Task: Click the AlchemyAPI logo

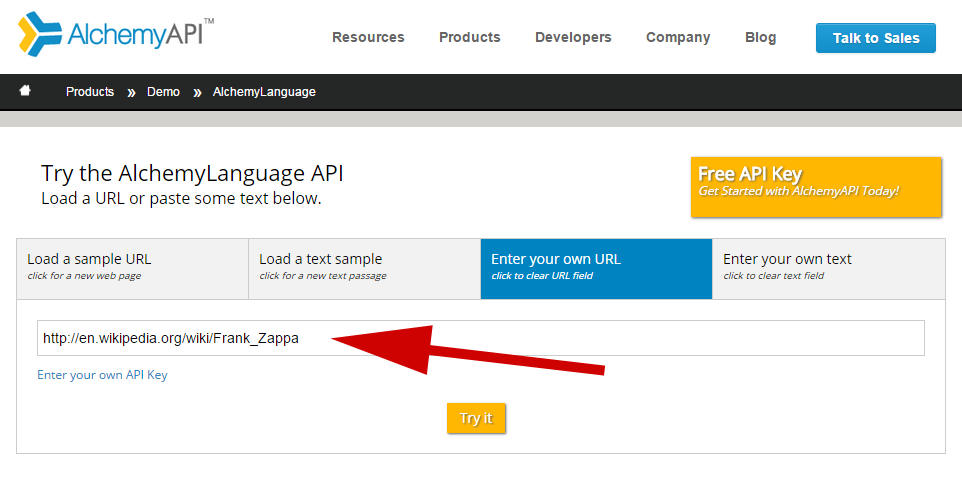Action: pyautogui.click(x=116, y=33)
